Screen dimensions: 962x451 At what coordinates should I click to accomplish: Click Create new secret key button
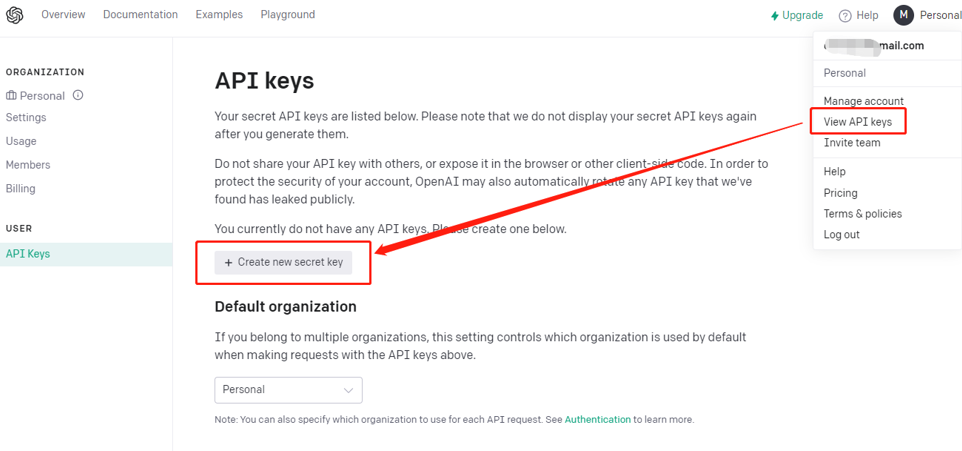(283, 263)
